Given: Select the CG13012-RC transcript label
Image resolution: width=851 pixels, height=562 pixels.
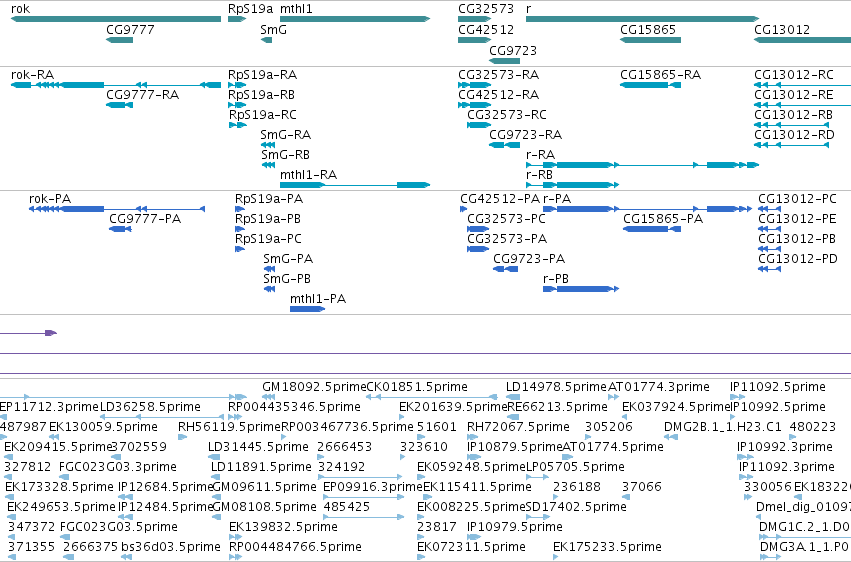Looking at the screenshot, I should [x=794, y=74].
